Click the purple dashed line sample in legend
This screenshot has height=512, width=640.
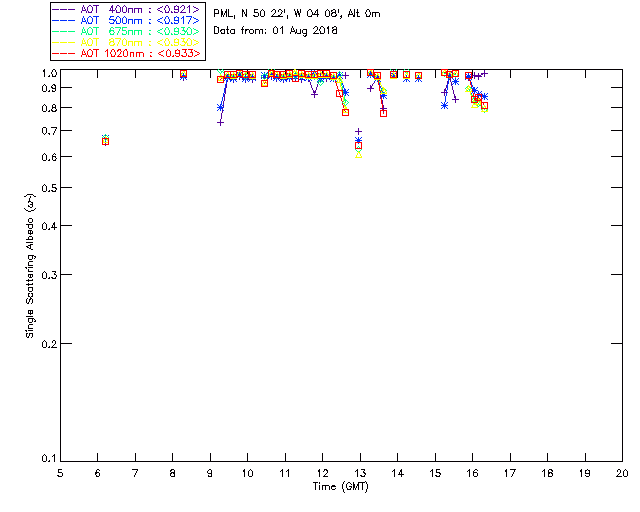[x=64, y=10]
